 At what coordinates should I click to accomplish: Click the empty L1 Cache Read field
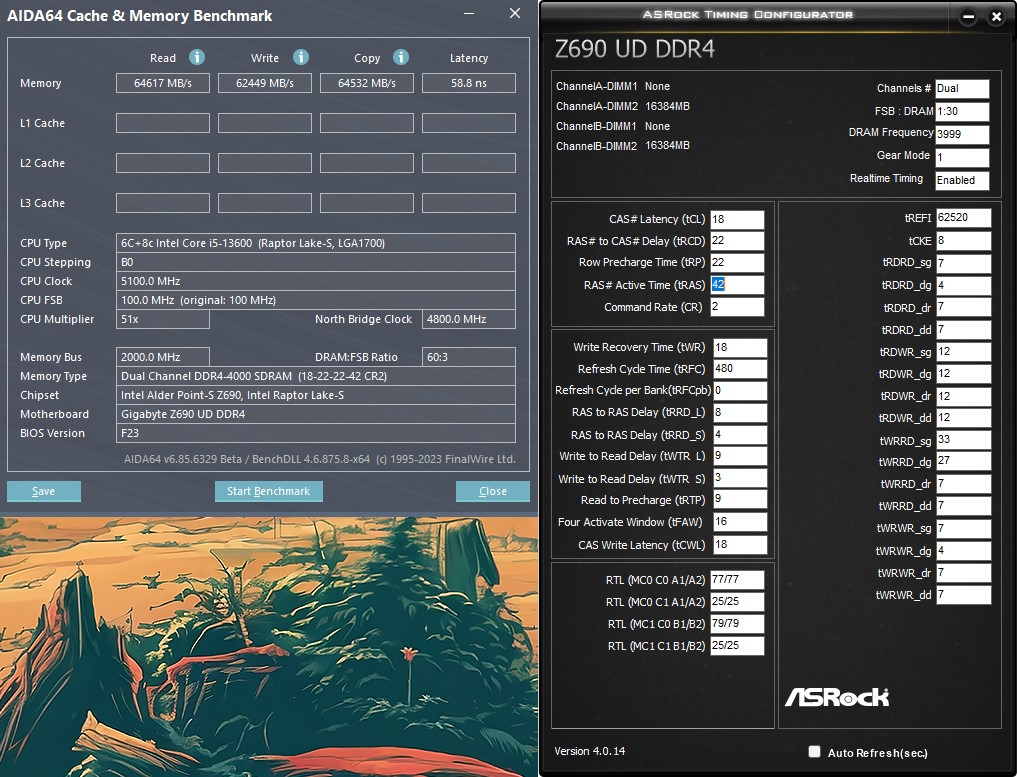(163, 123)
